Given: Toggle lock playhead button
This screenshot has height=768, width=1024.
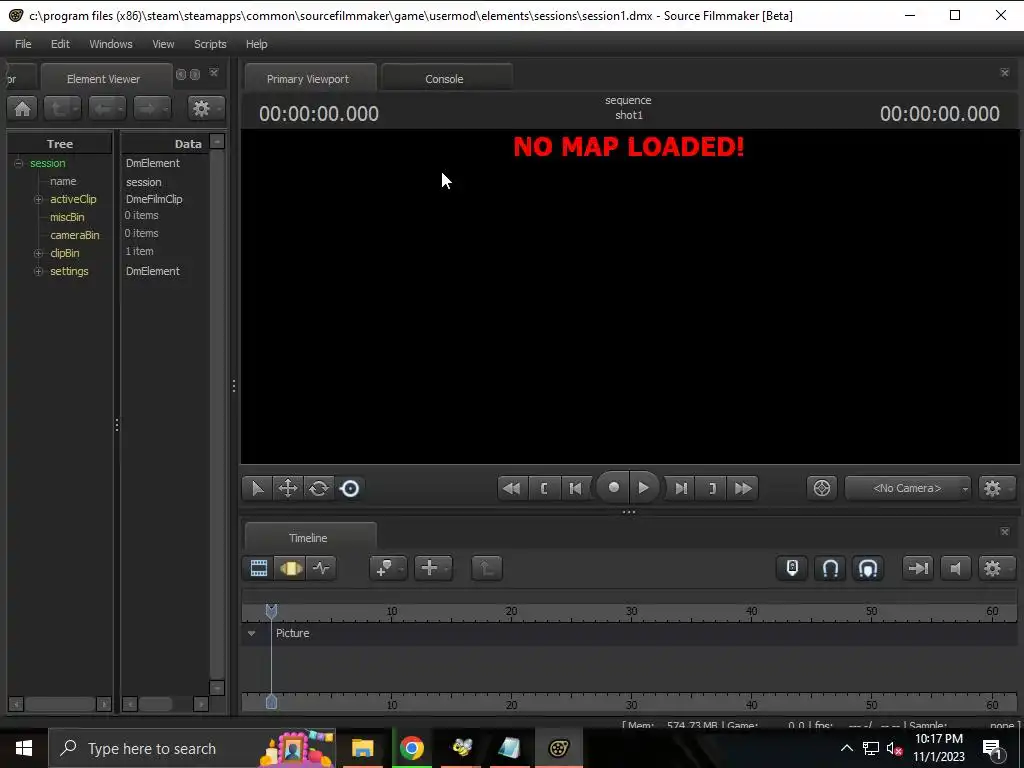Looking at the screenshot, I should pyautogui.click(x=792, y=568).
